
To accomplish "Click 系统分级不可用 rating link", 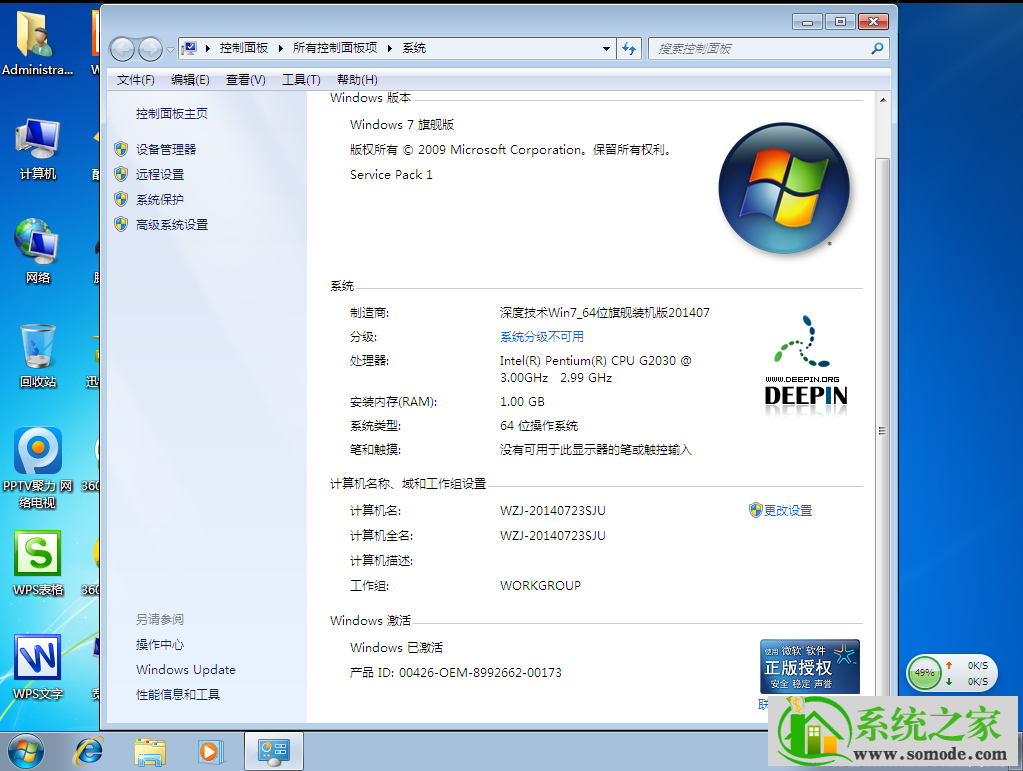I will pyautogui.click(x=542, y=337).
